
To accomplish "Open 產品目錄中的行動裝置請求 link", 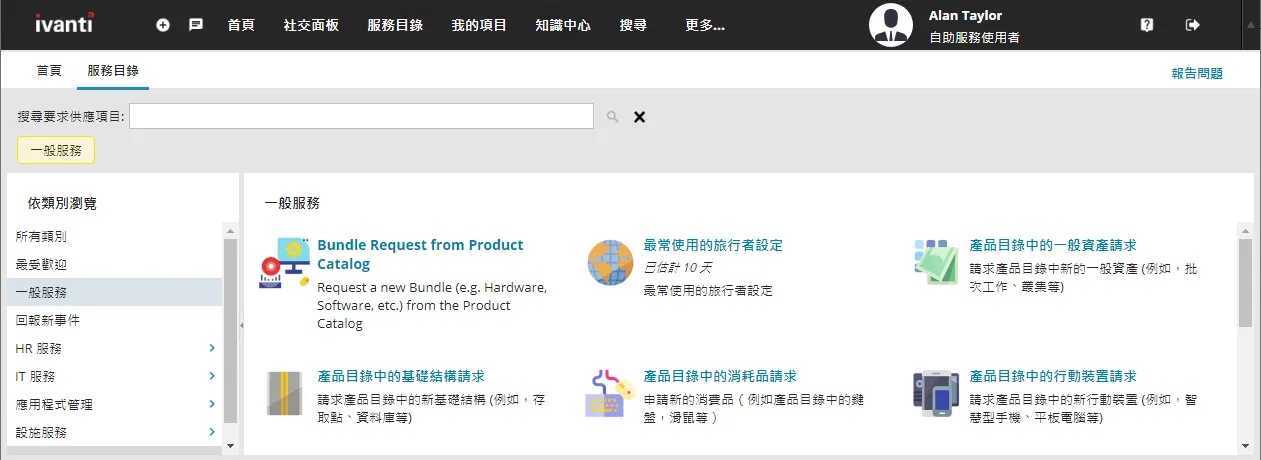I will pyautogui.click(x=1053, y=376).
